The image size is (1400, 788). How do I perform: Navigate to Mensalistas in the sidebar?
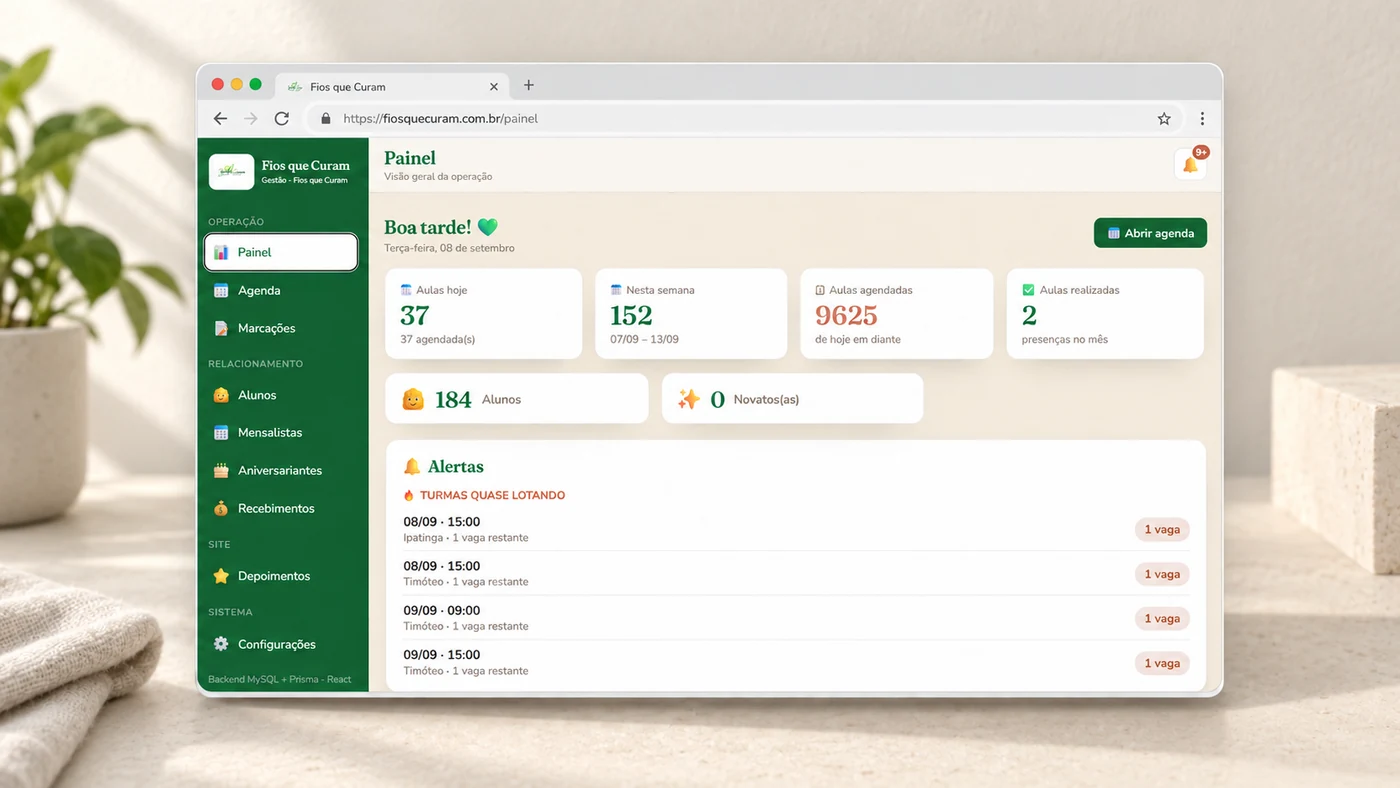(281, 433)
